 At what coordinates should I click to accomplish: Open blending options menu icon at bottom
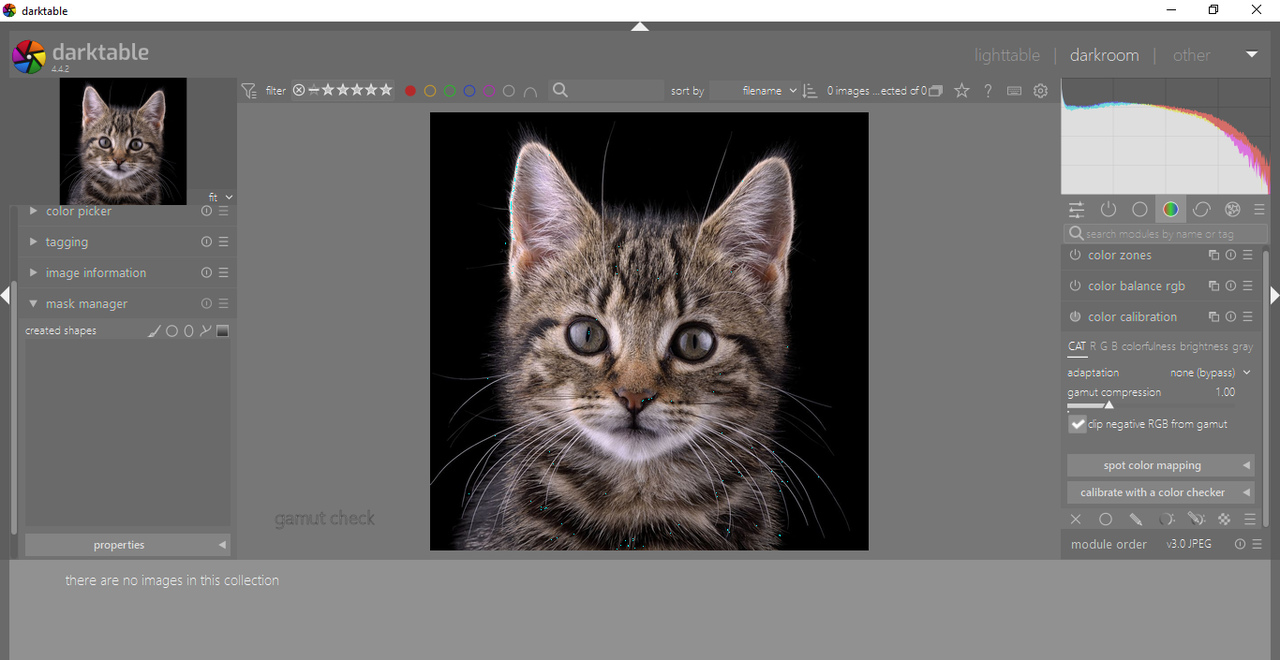tap(1250, 520)
